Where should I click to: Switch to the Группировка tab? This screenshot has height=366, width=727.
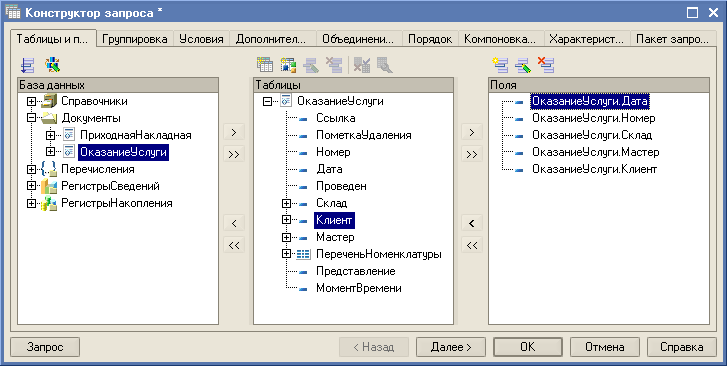134,39
